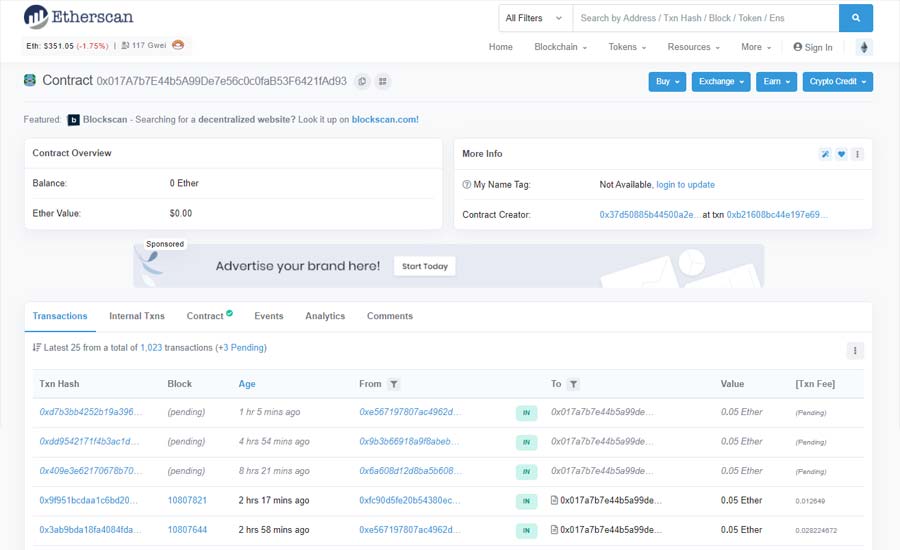The width and height of the screenshot is (900, 550).
Task: Open from address 0x6a608d12d8ba5b608
Action: [x=410, y=471]
